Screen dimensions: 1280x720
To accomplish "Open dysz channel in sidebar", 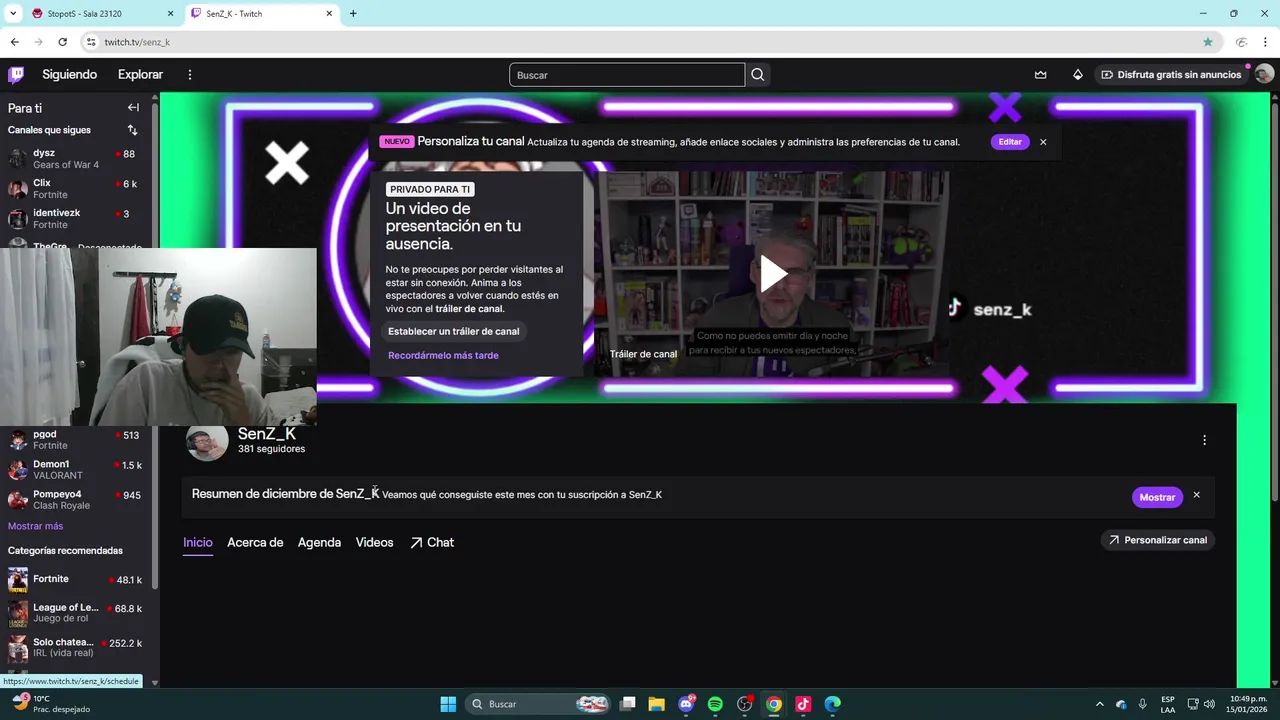I will 75,158.
